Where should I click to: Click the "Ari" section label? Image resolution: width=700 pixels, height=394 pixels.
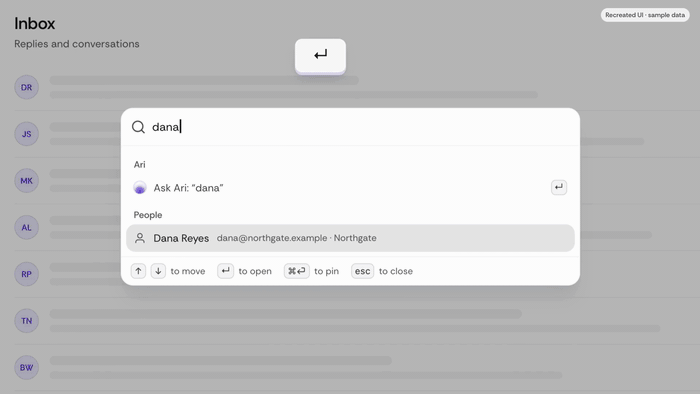(x=139, y=165)
